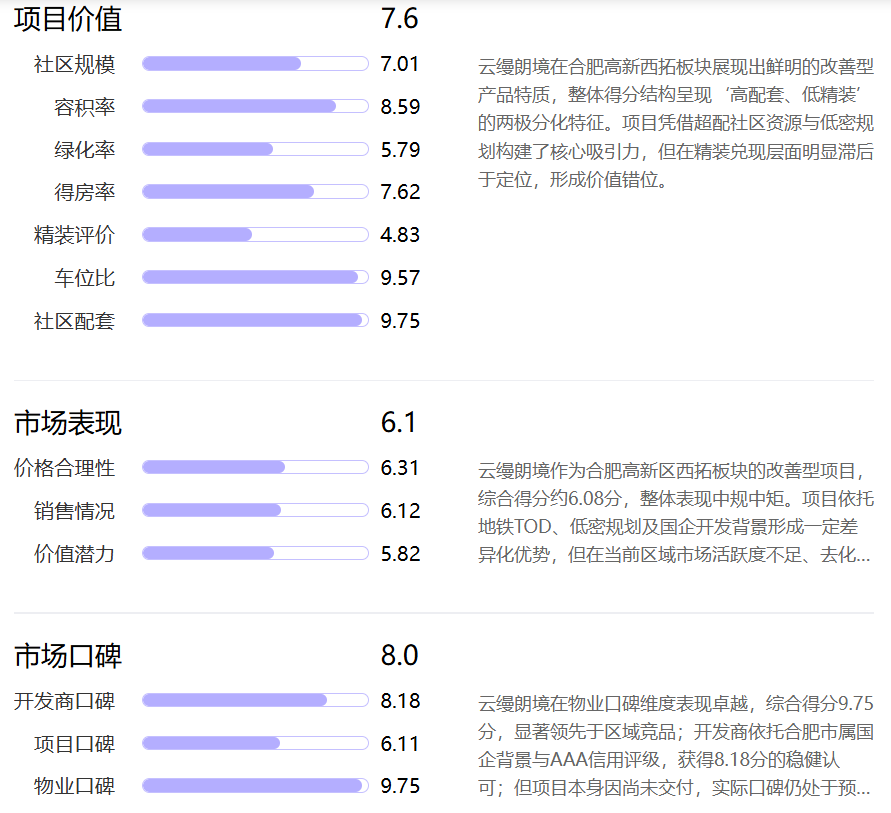
Task: Click the 价格合理性 progress bar
Action: 255,468
